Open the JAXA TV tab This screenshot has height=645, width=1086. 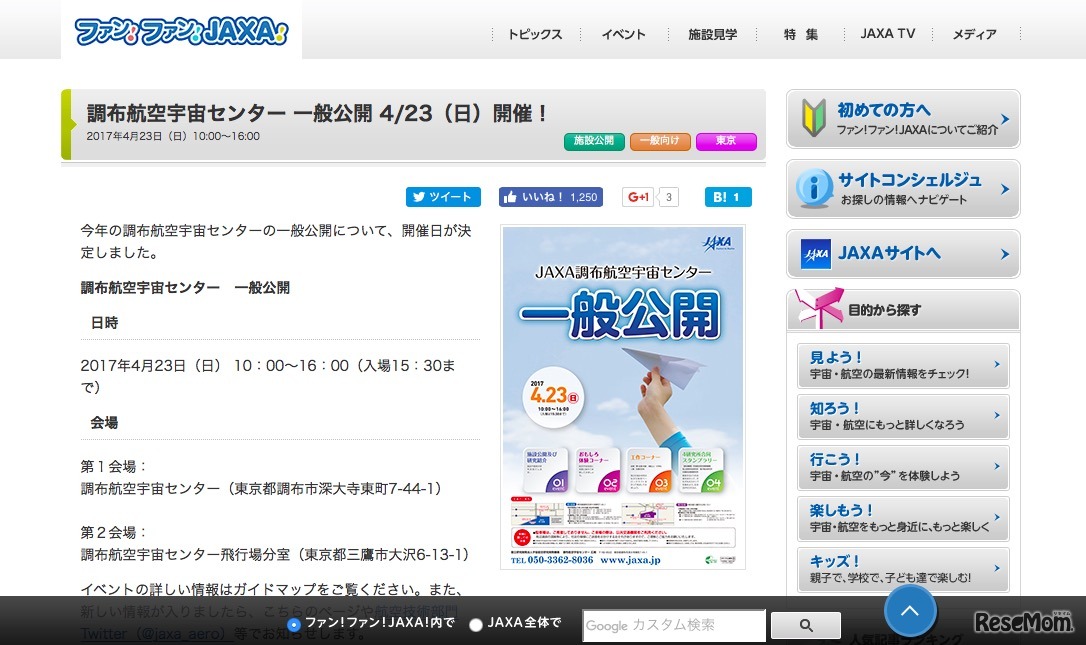pos(887,34)
